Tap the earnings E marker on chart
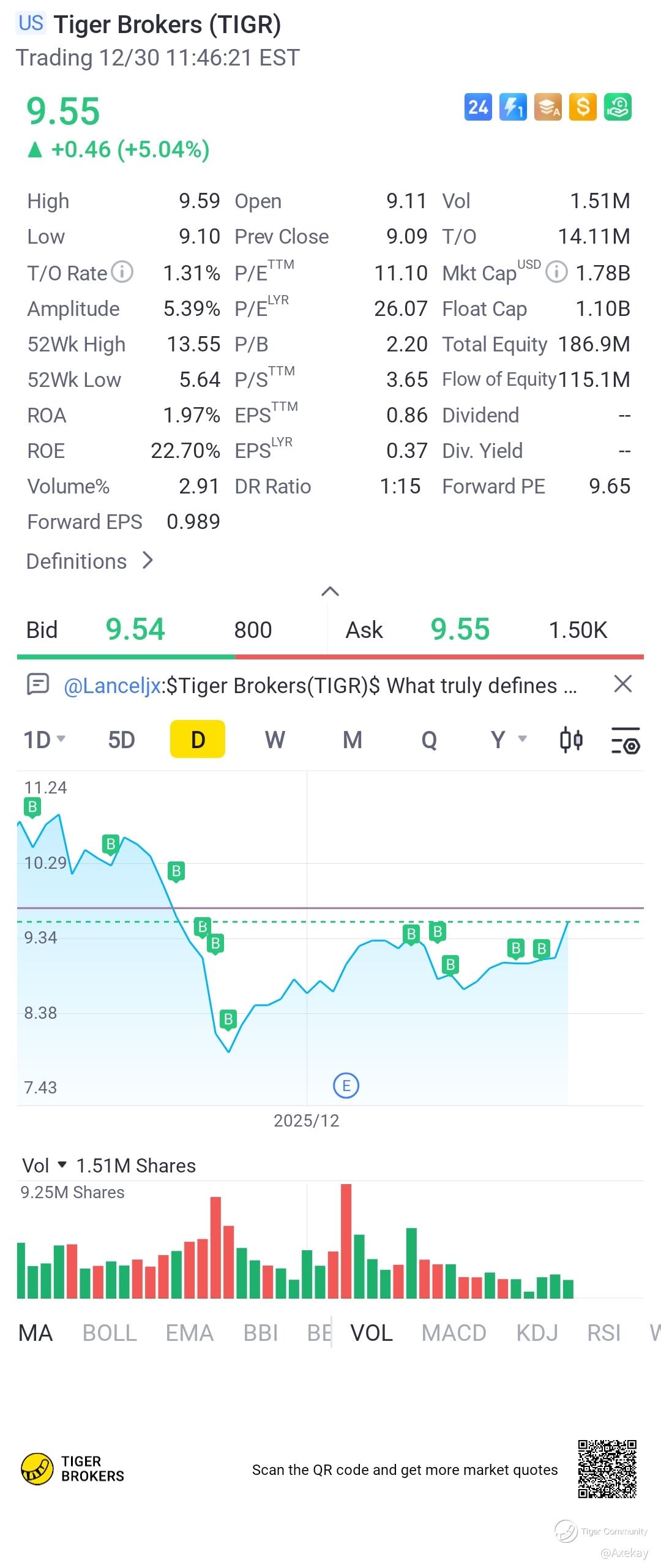 (x=346, y=1086)
